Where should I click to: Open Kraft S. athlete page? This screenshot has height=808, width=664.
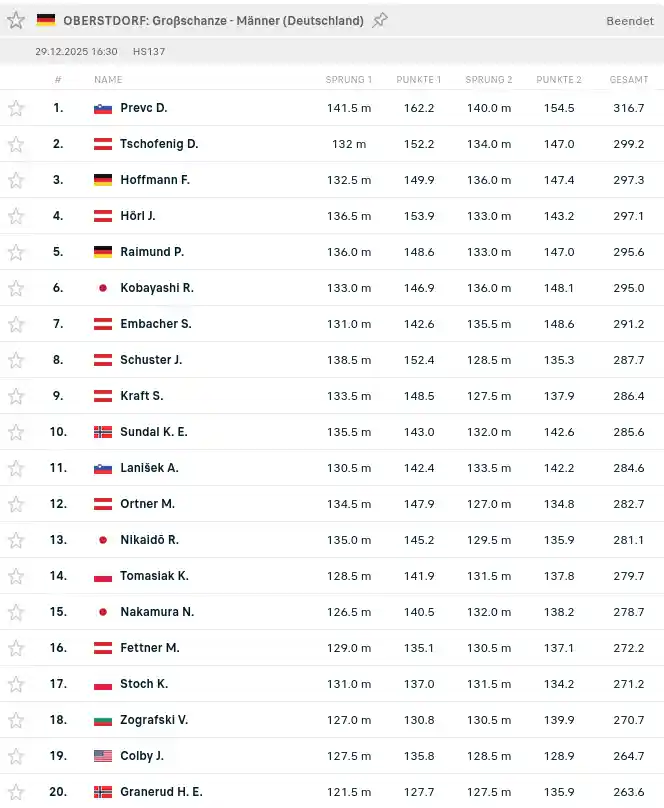pos(142,396)
